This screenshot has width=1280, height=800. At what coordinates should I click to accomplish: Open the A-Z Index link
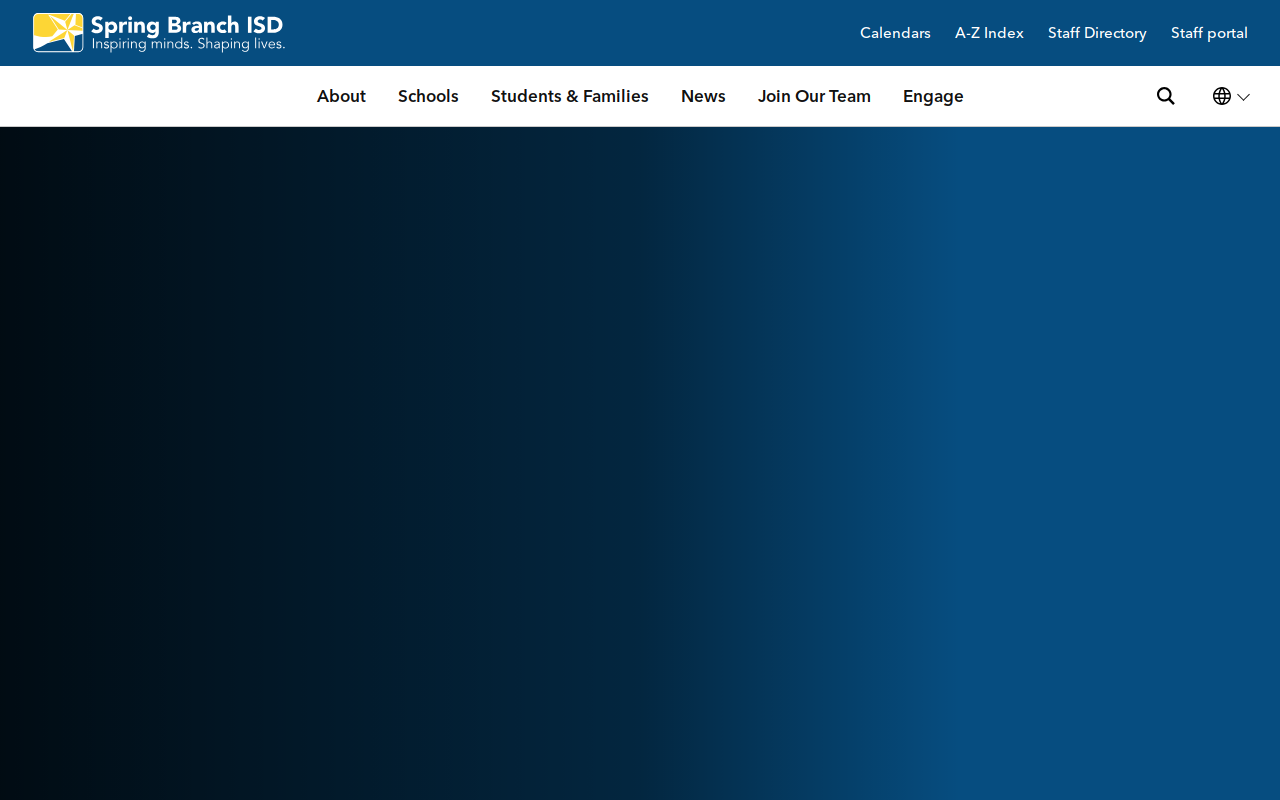pyautogui.click(x=989, y=33)
